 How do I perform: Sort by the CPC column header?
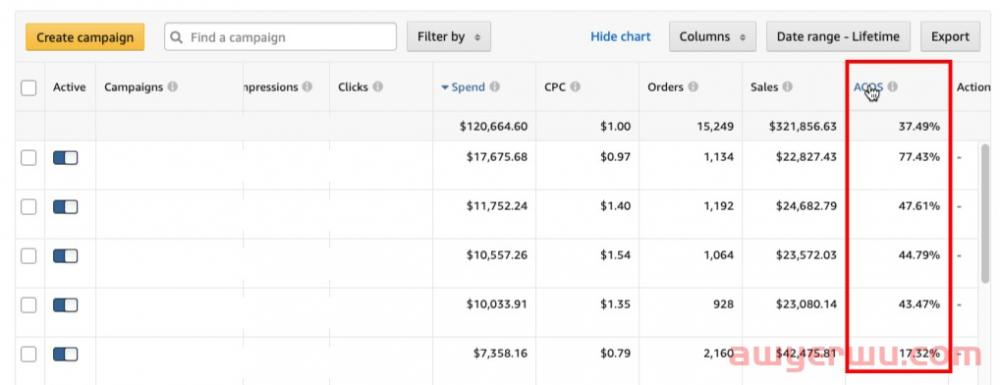[x=555, y=87]
